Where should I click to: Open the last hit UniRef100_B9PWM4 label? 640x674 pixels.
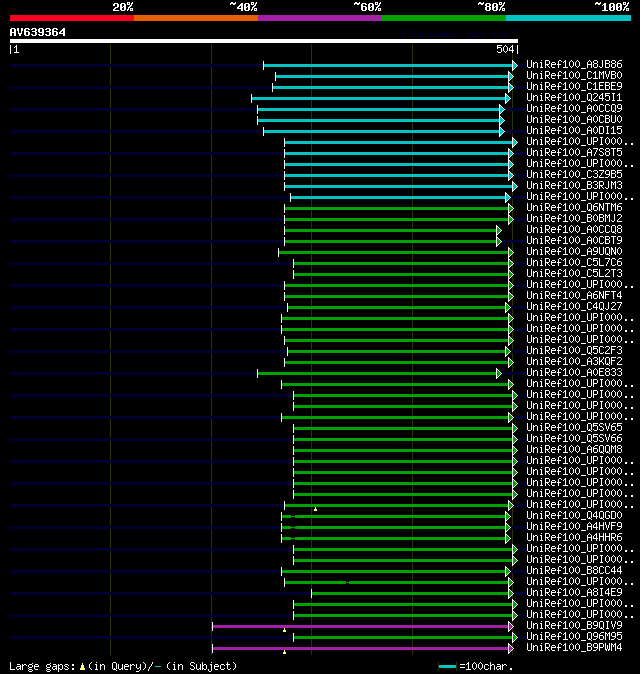click(x=574, y=648)
